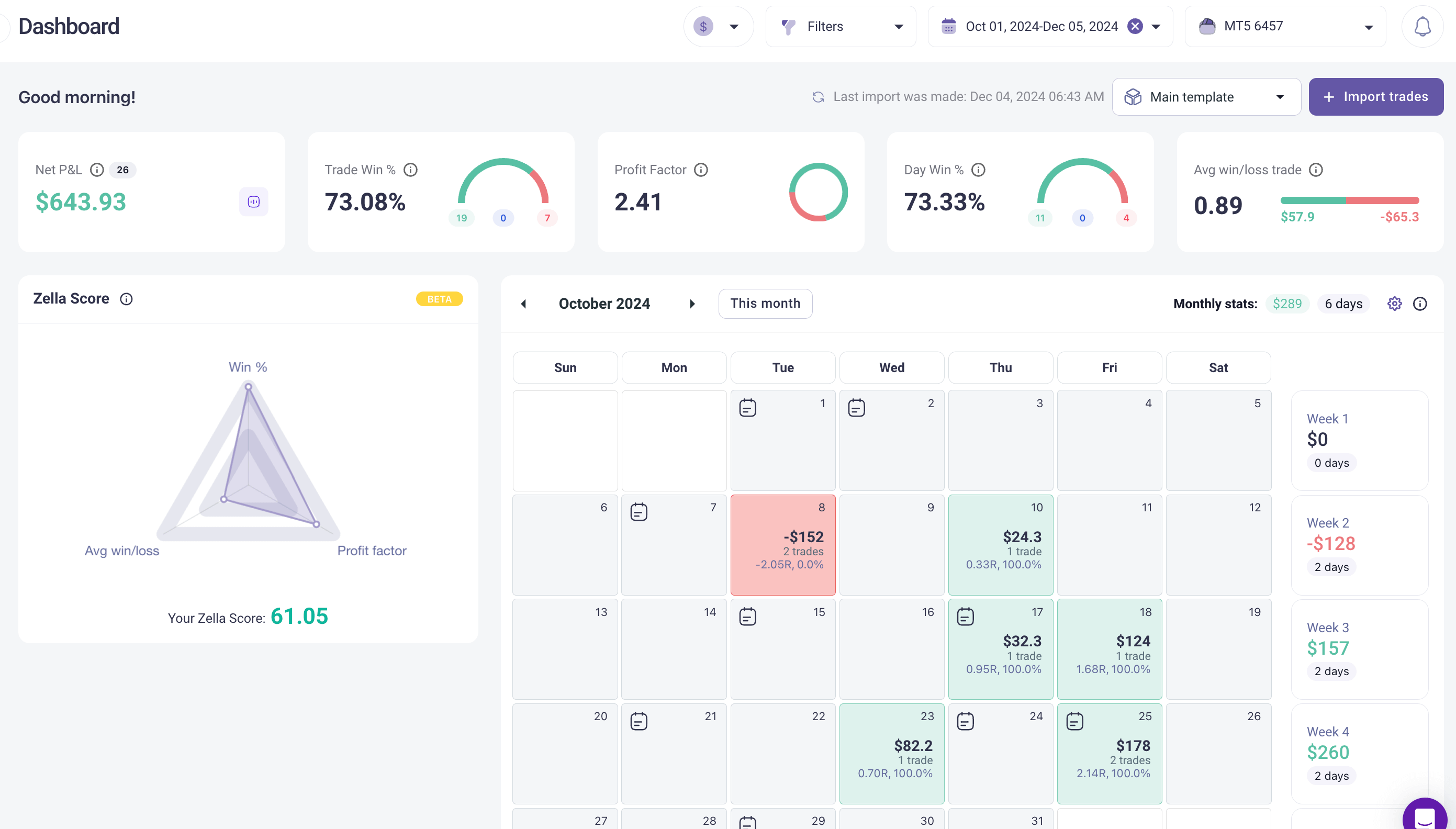The width and height of the screenshot is (1456, 829).
Task: Click the Zella Score value 61.05
Action: [299, 617]
